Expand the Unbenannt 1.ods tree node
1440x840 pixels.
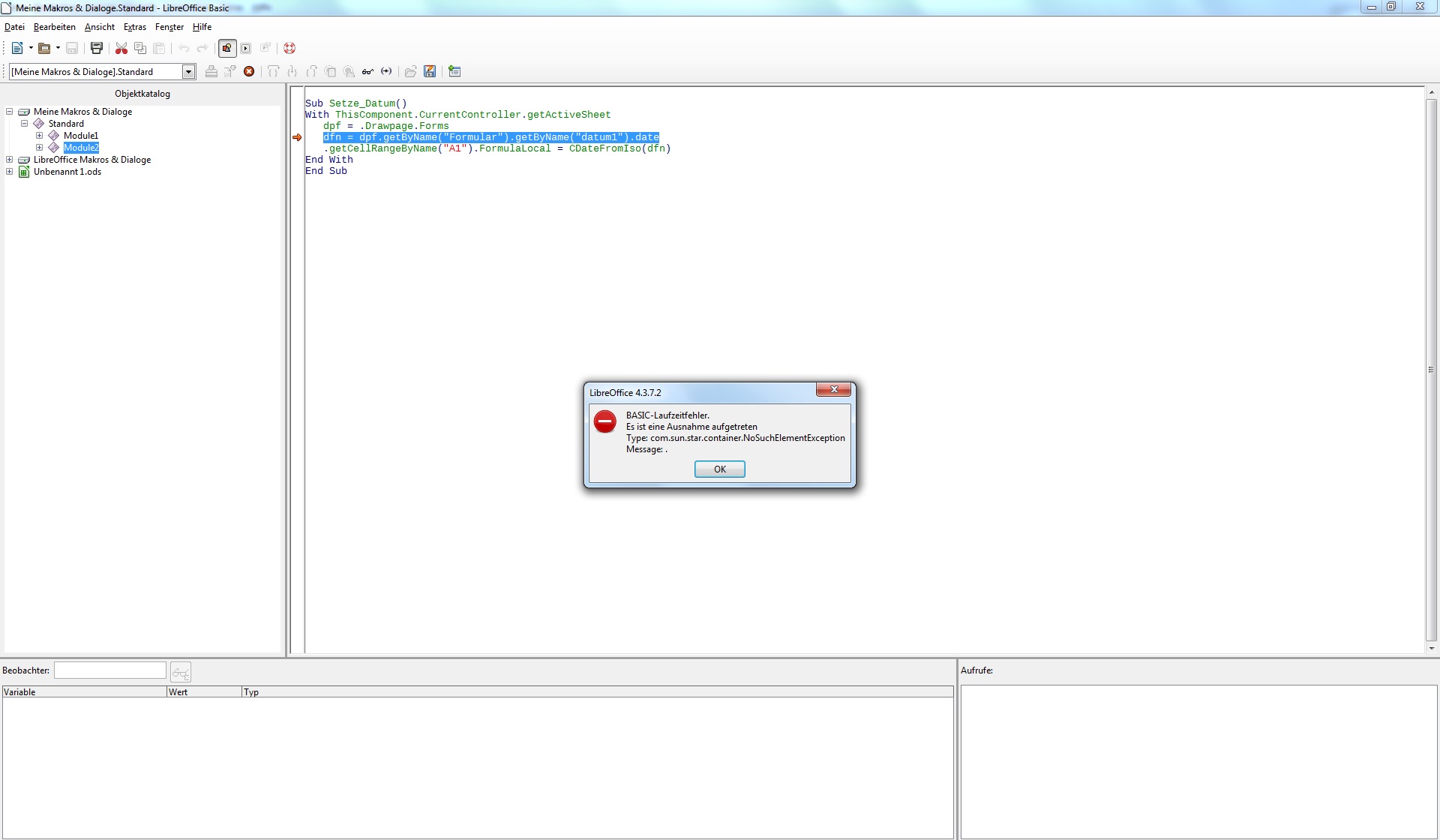10,172
